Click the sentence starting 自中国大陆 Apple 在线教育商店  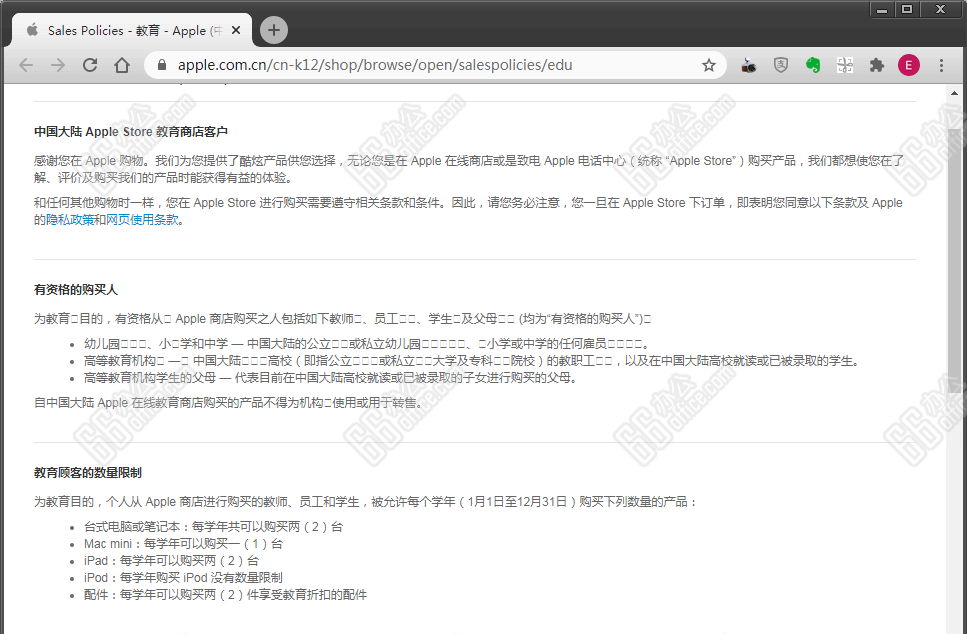(229, 403)
